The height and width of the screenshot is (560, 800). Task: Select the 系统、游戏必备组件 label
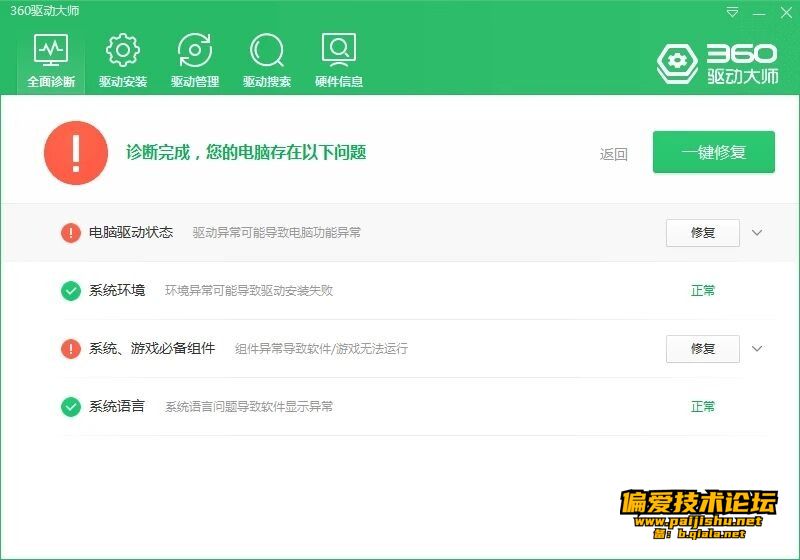tap(152, 348)
